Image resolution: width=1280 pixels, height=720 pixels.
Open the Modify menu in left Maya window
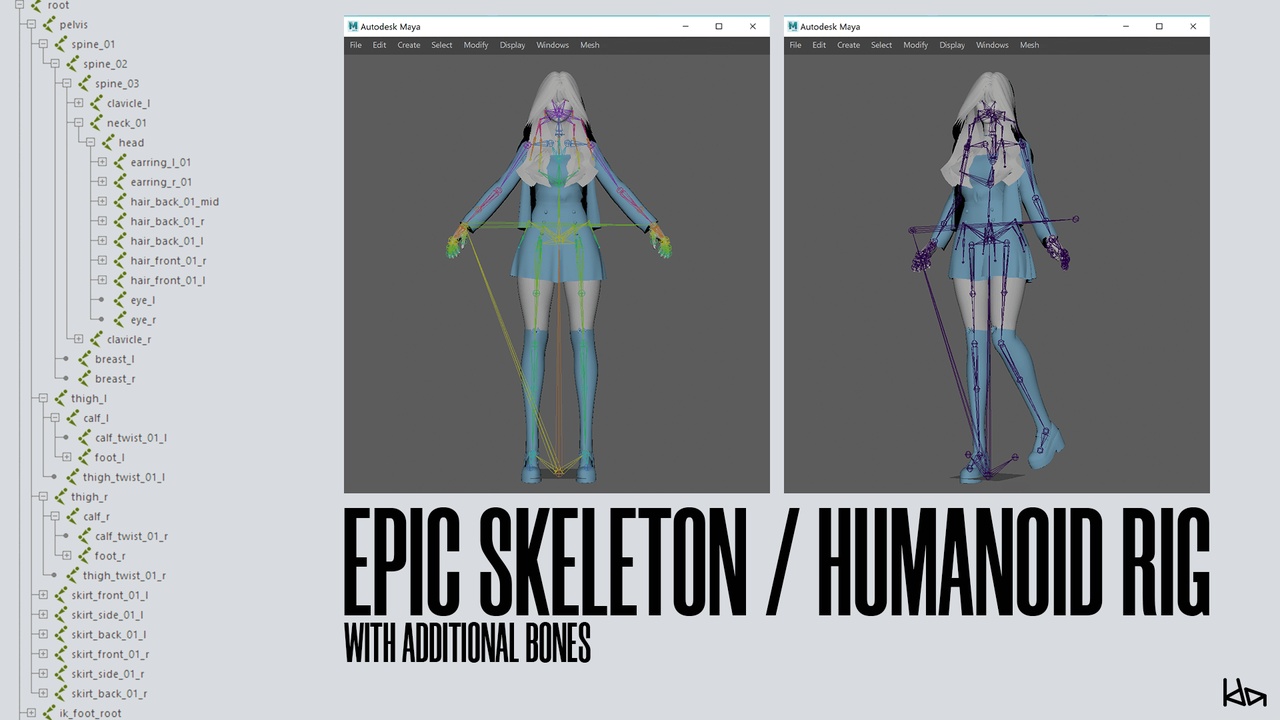tap(476, 45)
